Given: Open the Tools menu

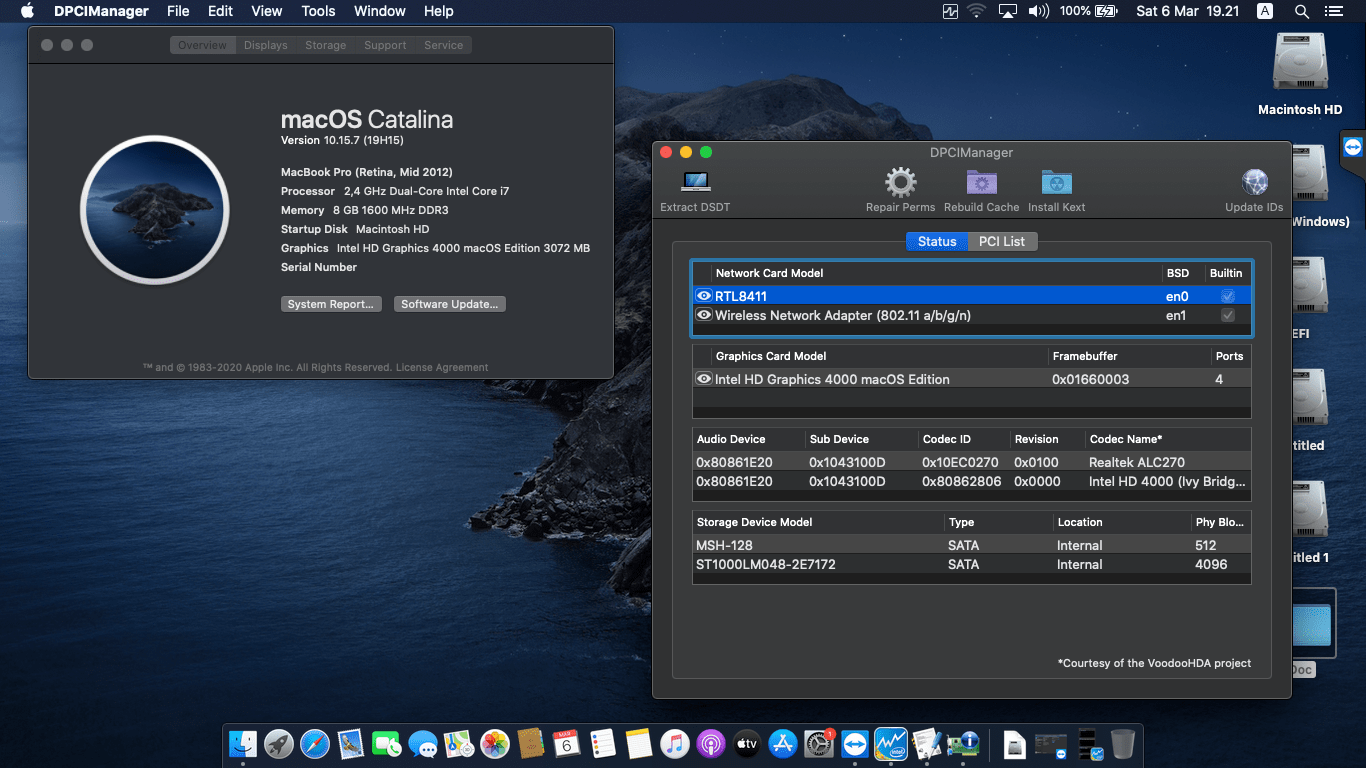Looking at the screenshot, I should coord(318,12).
